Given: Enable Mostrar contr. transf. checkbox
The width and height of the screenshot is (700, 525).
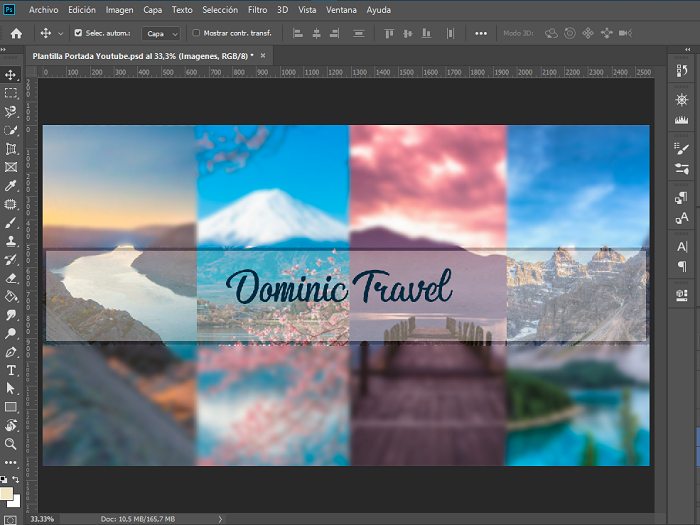Looking at the screenshot, I should (196, 33).
